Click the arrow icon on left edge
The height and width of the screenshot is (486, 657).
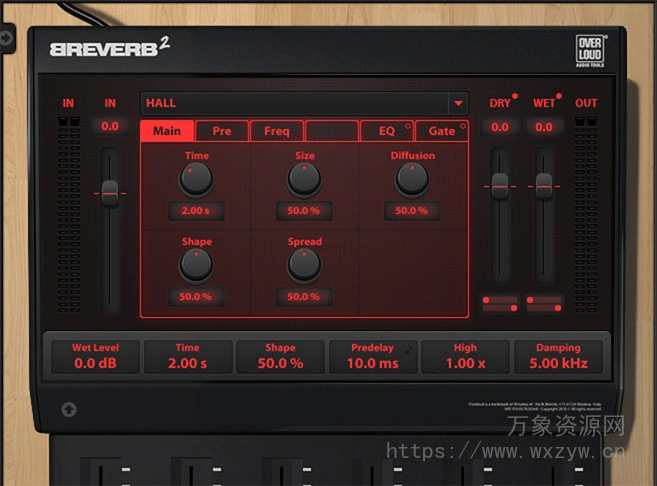pyautogui.click(x=7, y=38)
